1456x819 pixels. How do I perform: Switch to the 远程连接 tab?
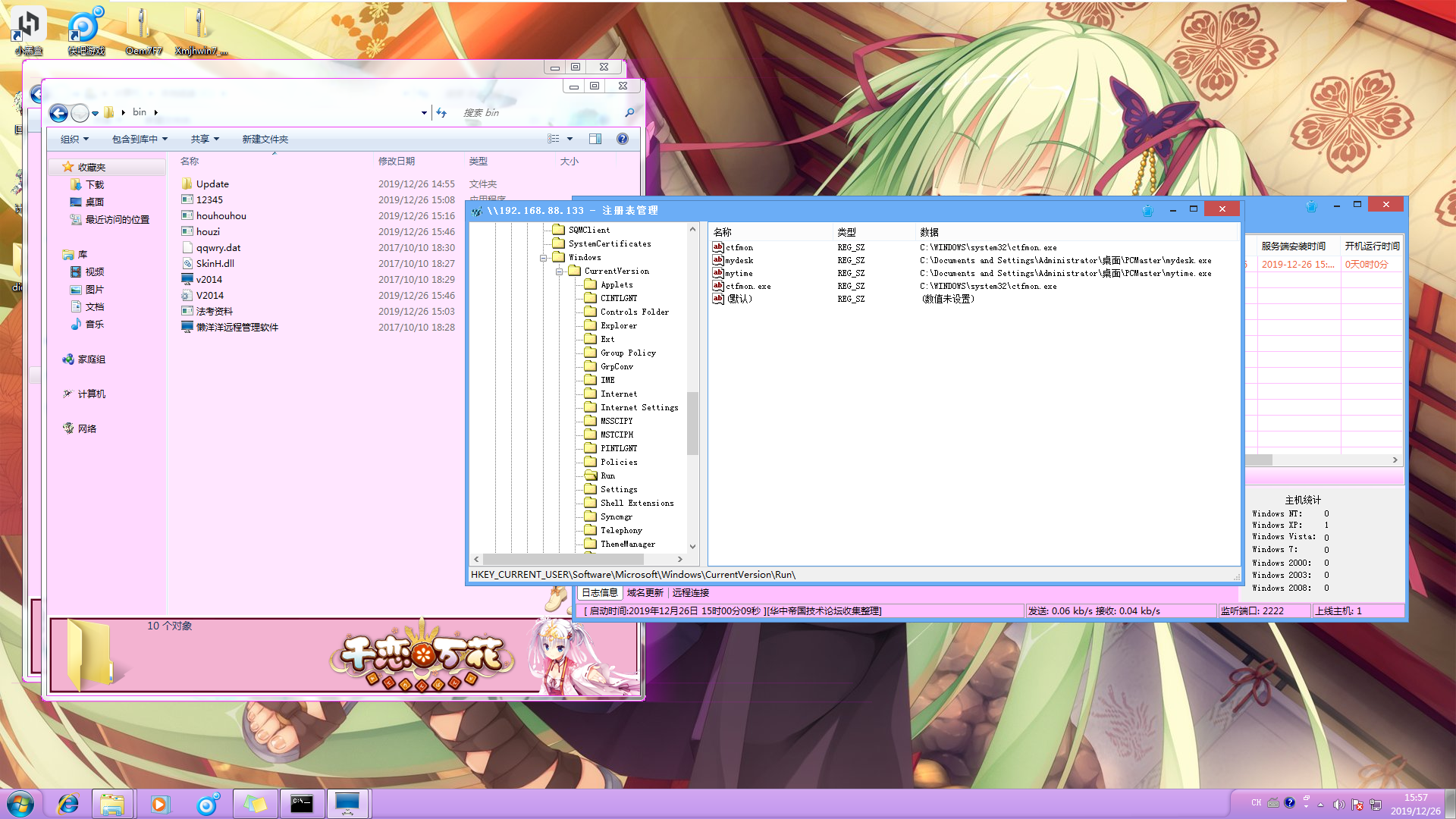(690, 592)
